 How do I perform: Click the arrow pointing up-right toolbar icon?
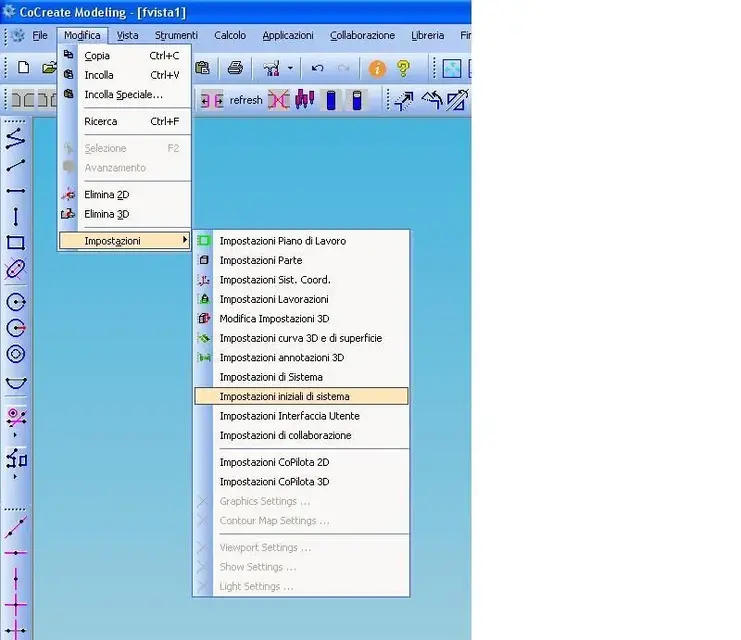[x=404, y=101]
